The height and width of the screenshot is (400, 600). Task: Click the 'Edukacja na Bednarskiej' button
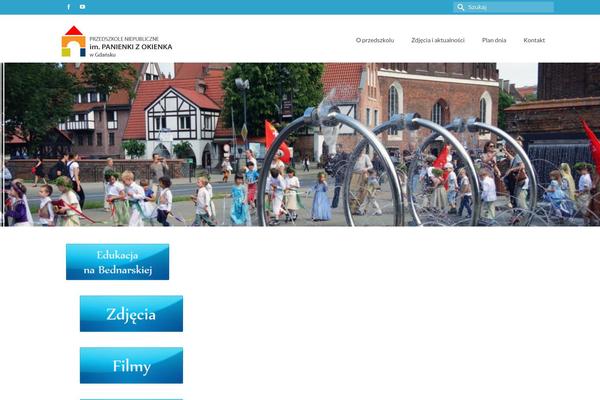[117, 262]
